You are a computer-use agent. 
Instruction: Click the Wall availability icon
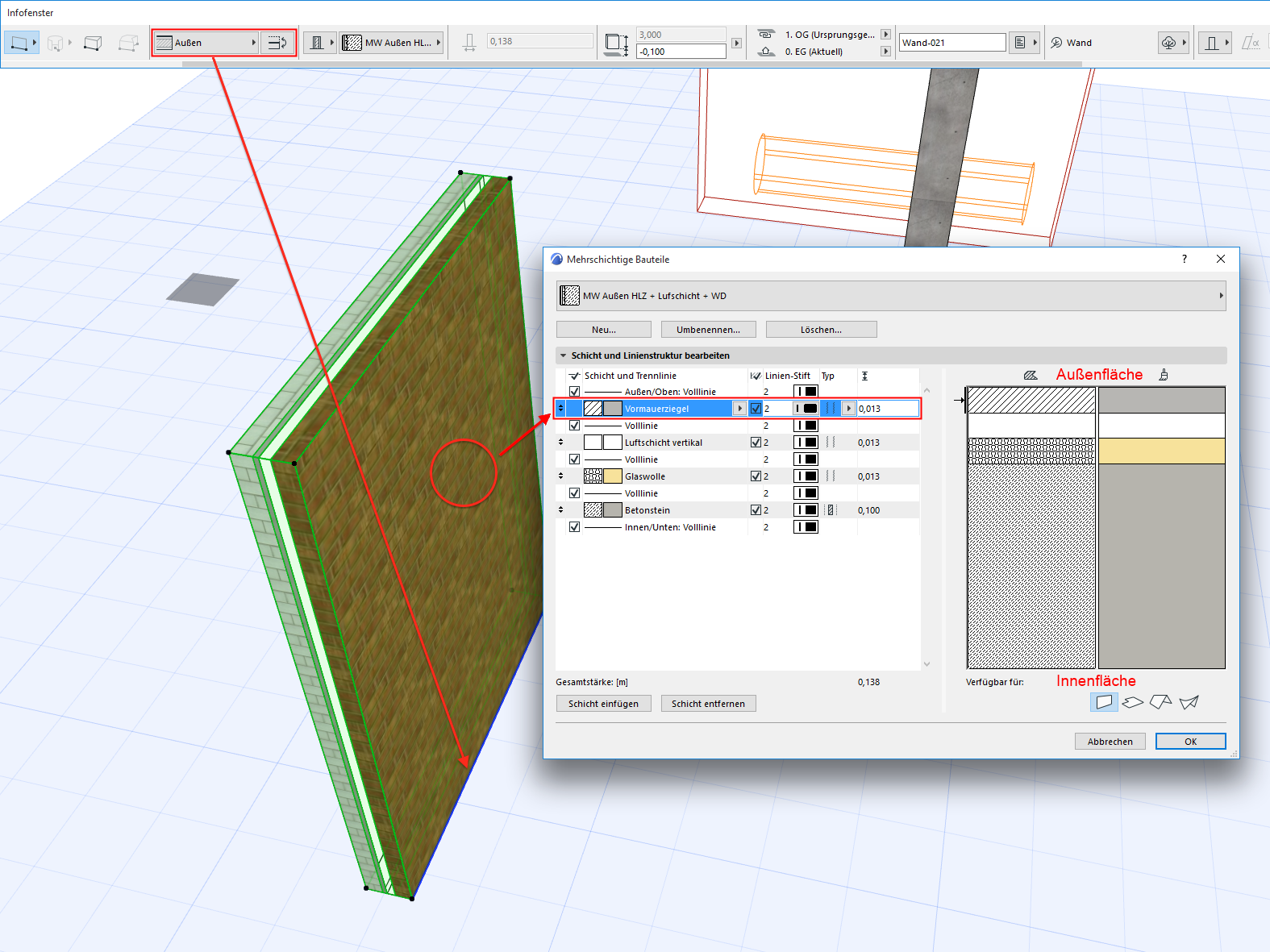[1104, 702]
